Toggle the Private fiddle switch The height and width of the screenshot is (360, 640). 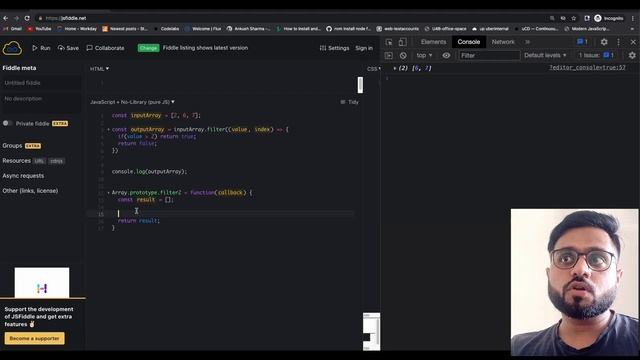(7, 123)
